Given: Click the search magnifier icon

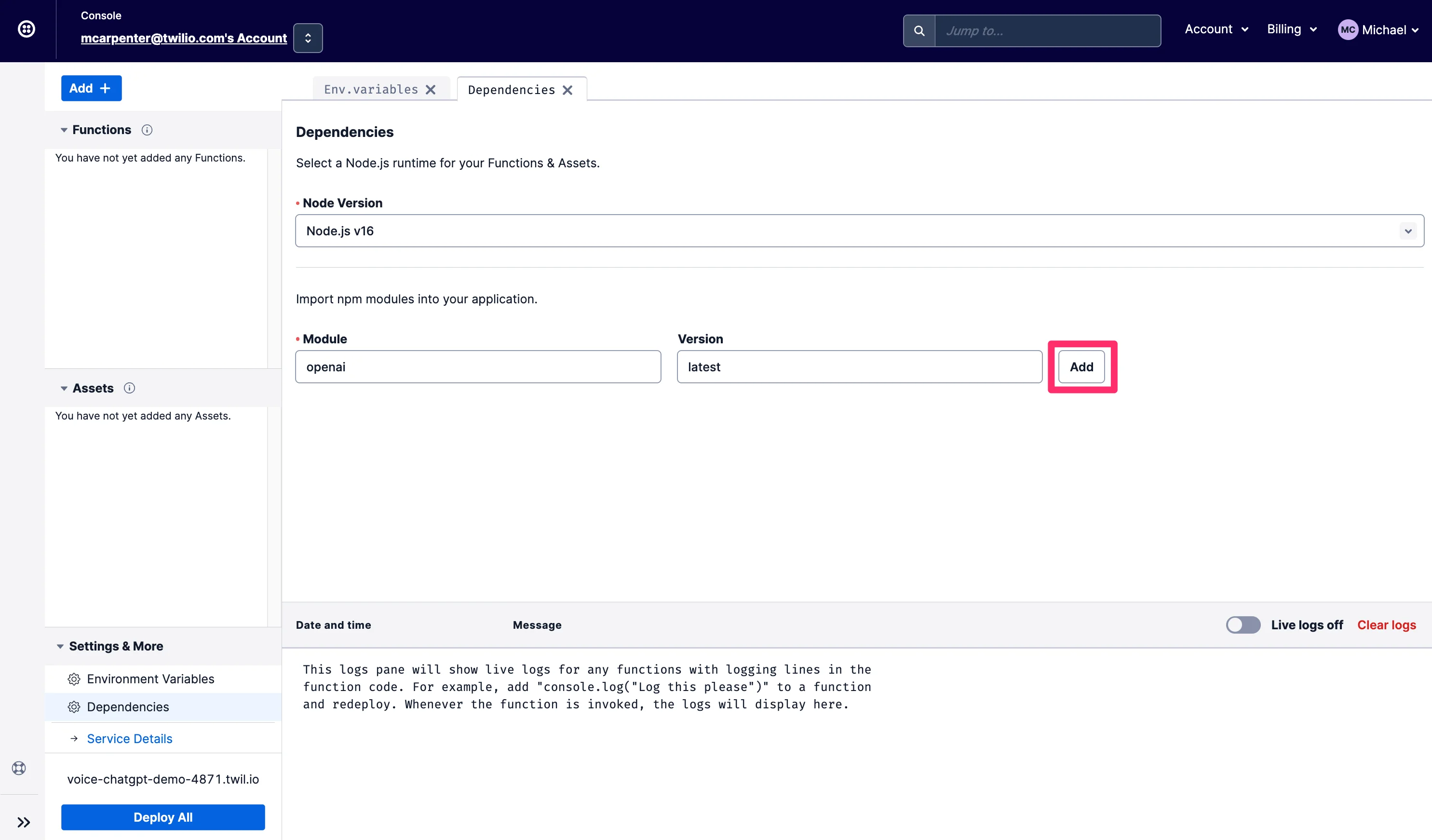Looking at the screenshot, I should click(919, 31).
